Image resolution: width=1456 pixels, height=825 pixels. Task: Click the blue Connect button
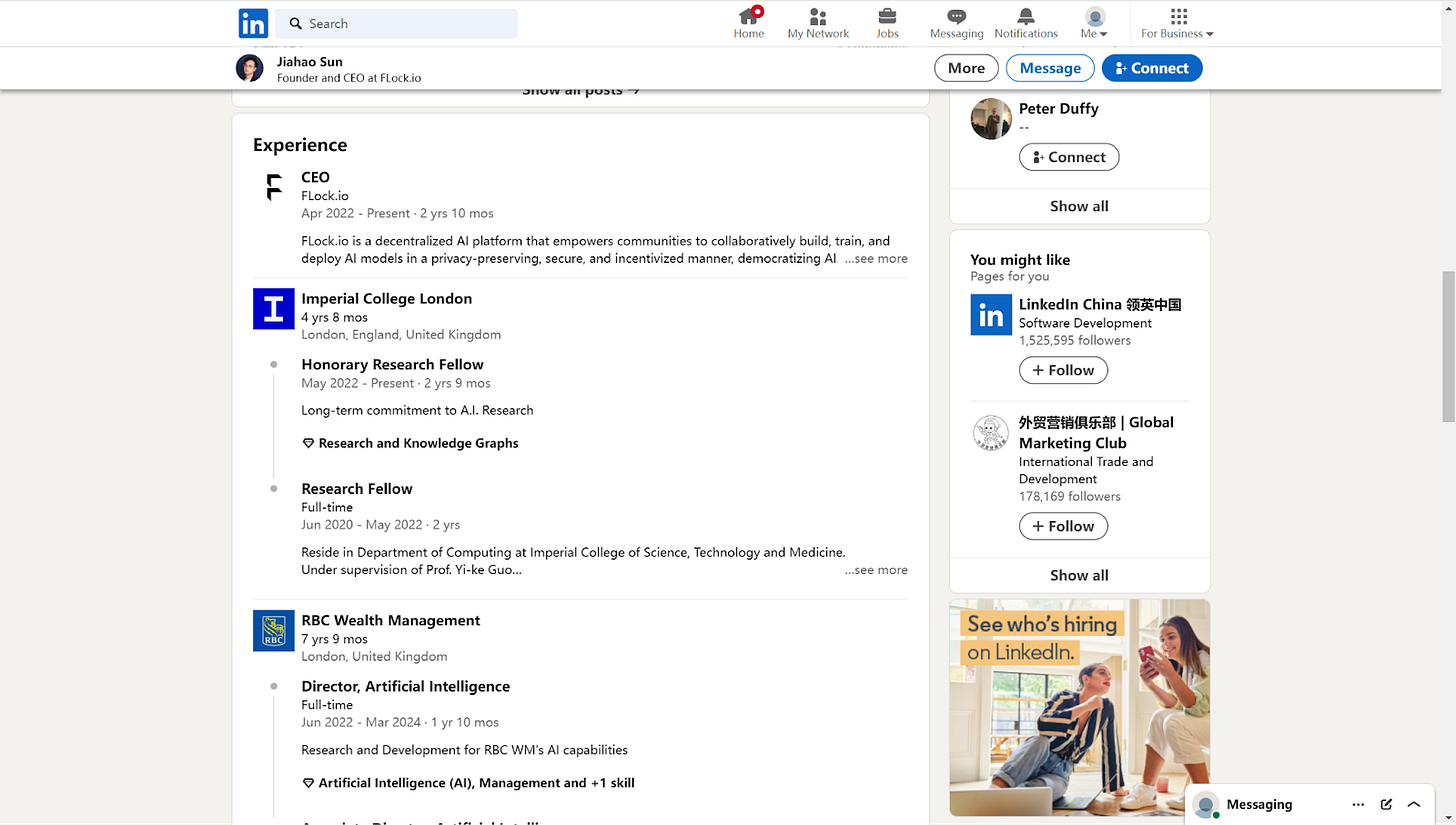pos(1152,68)
